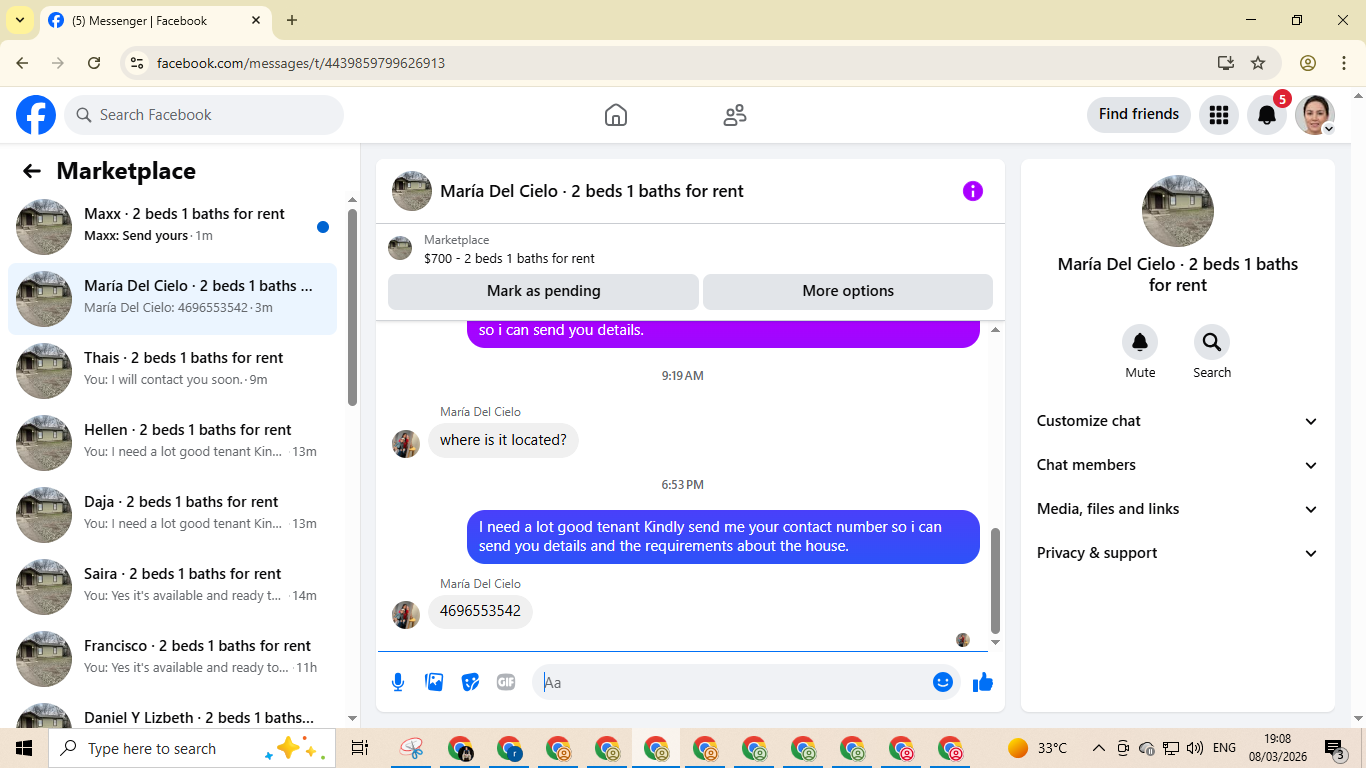1366x768 pixels.
Task: Open the account profile picture menu
Action: [x=1315, y=115]
